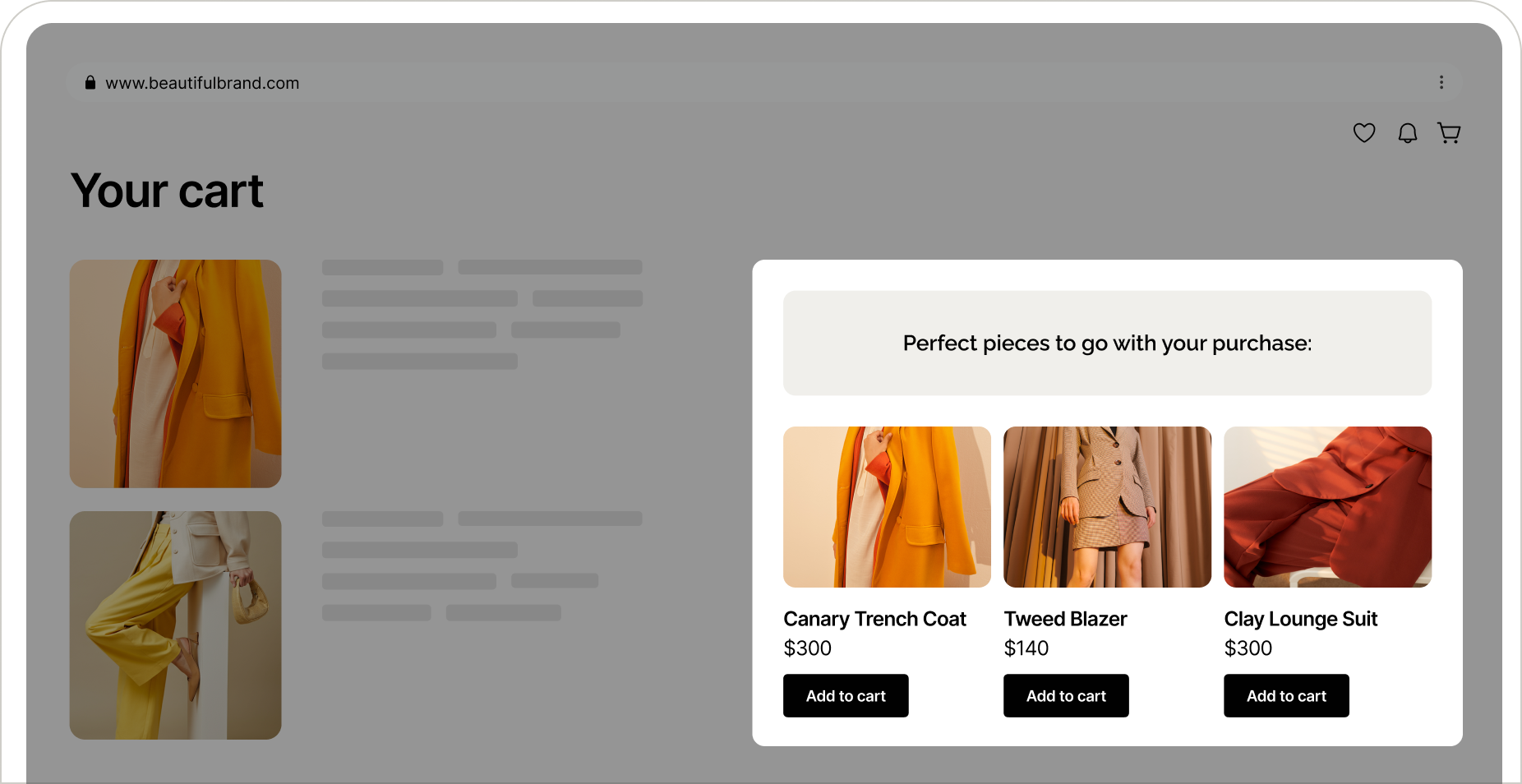Select the Canary Trench Coat recommendation image
The image size is (1522, 784).
point(887,507)
